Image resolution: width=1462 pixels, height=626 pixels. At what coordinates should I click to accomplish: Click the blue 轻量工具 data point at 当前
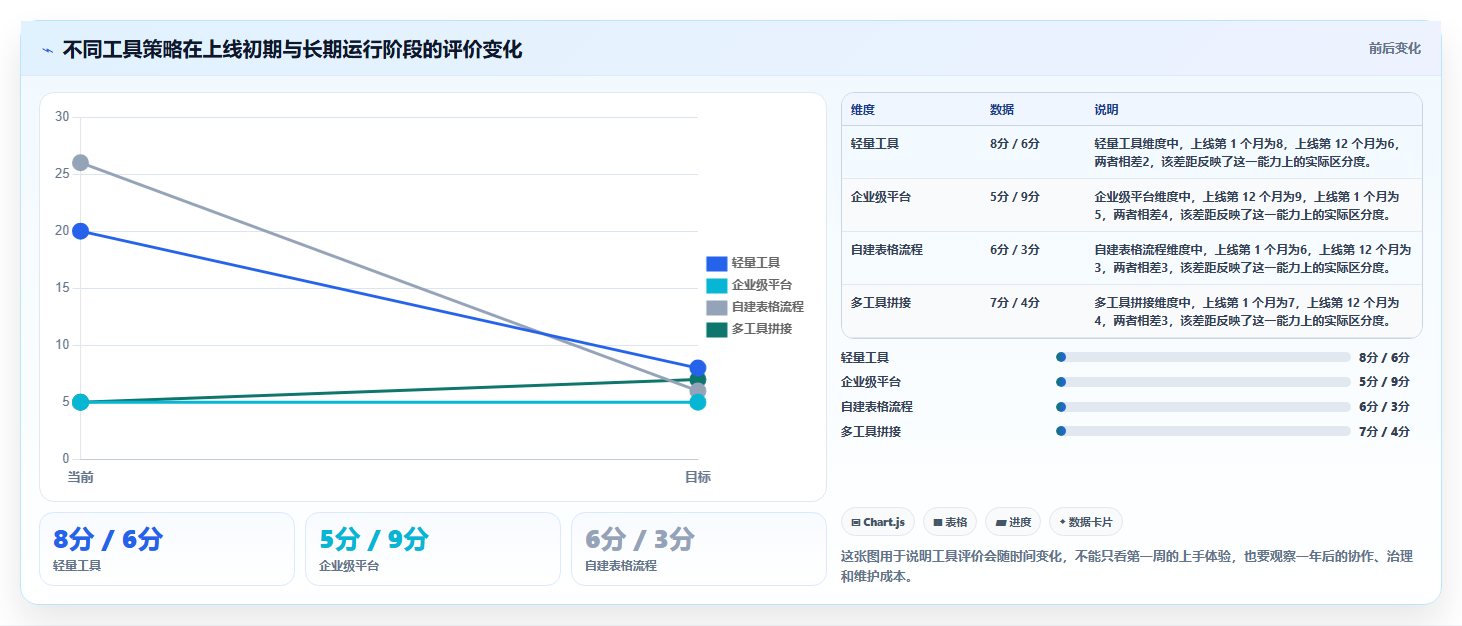[x=81, y=231]
